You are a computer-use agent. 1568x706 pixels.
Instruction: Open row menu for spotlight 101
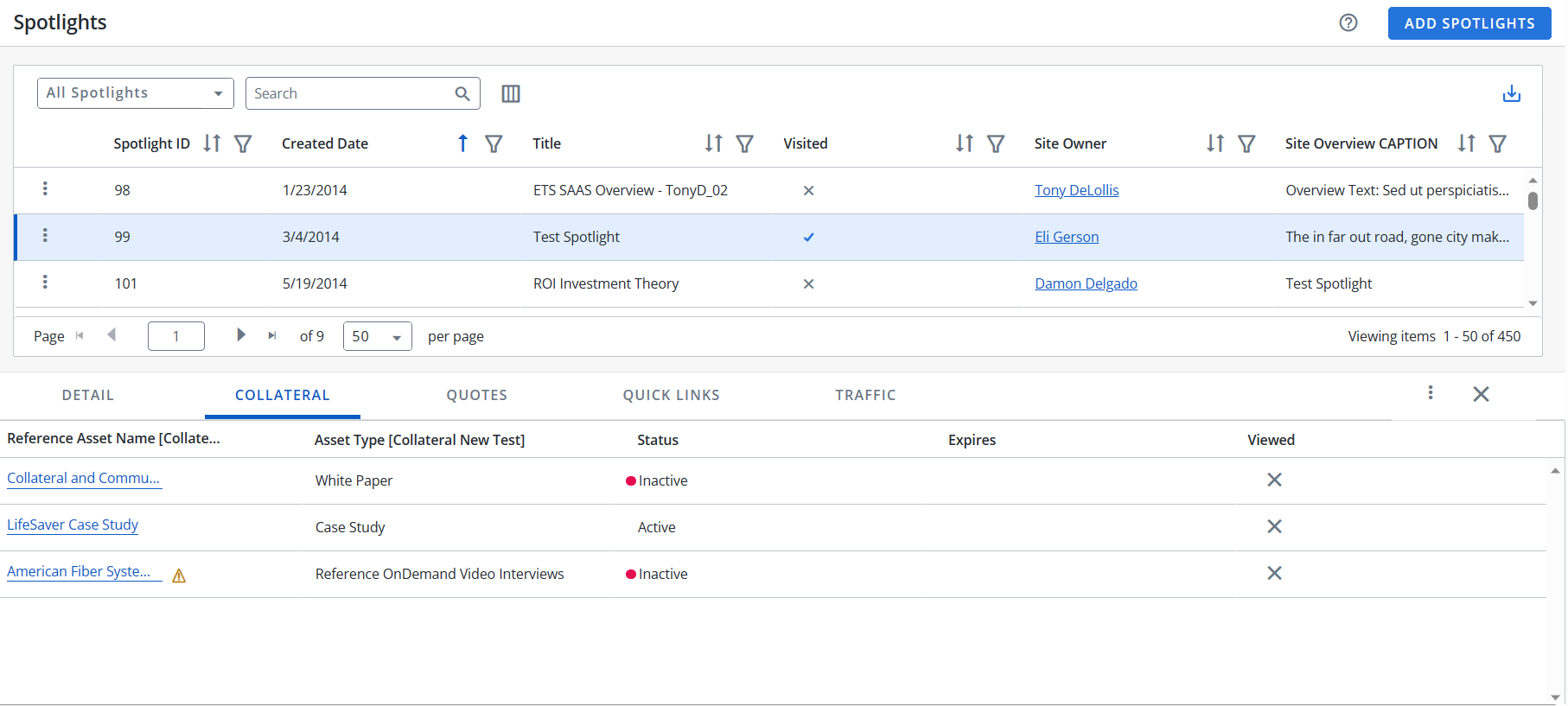[x=45, y=282]
